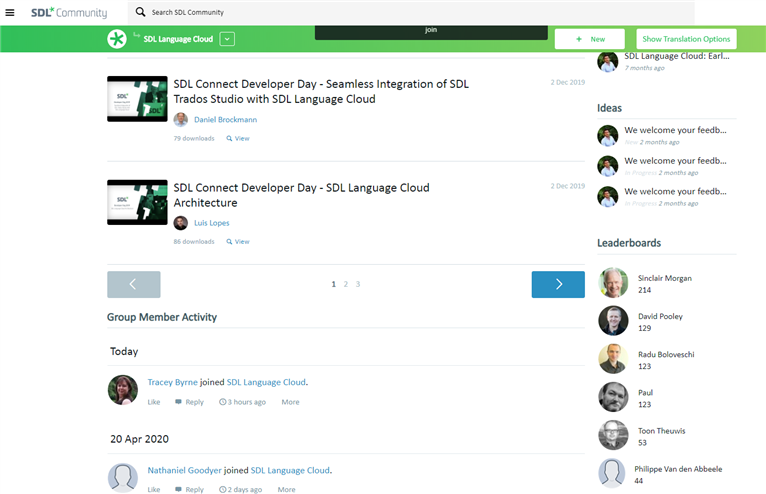This screenshot has height=494, width=766.
Task: View the Seamless Integration file
Action: [x=238, y=139]
